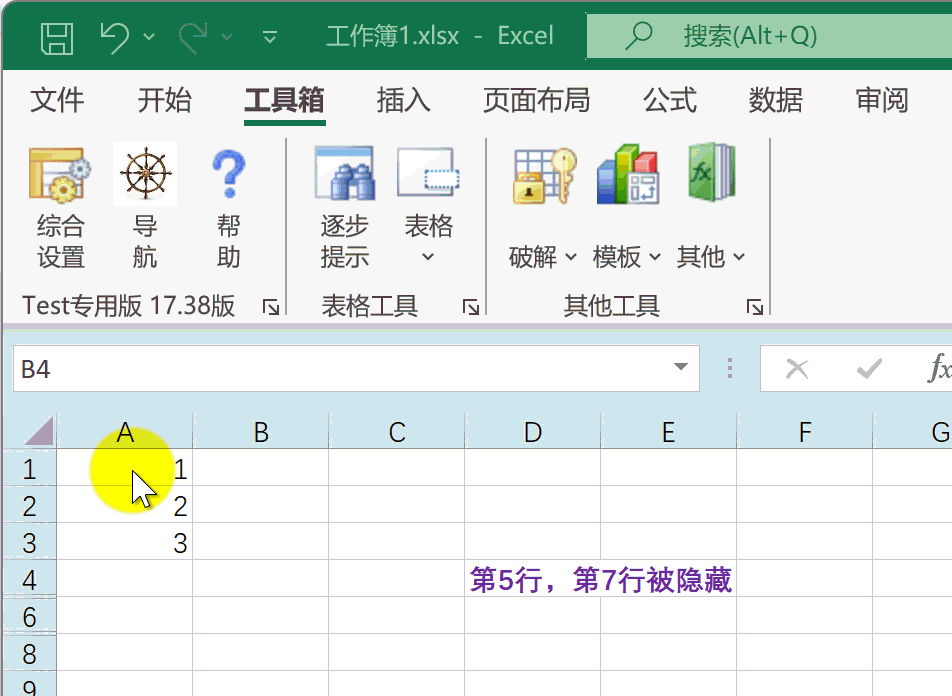
Task: Click the Undo arrow icon
Action: point(115,37)
